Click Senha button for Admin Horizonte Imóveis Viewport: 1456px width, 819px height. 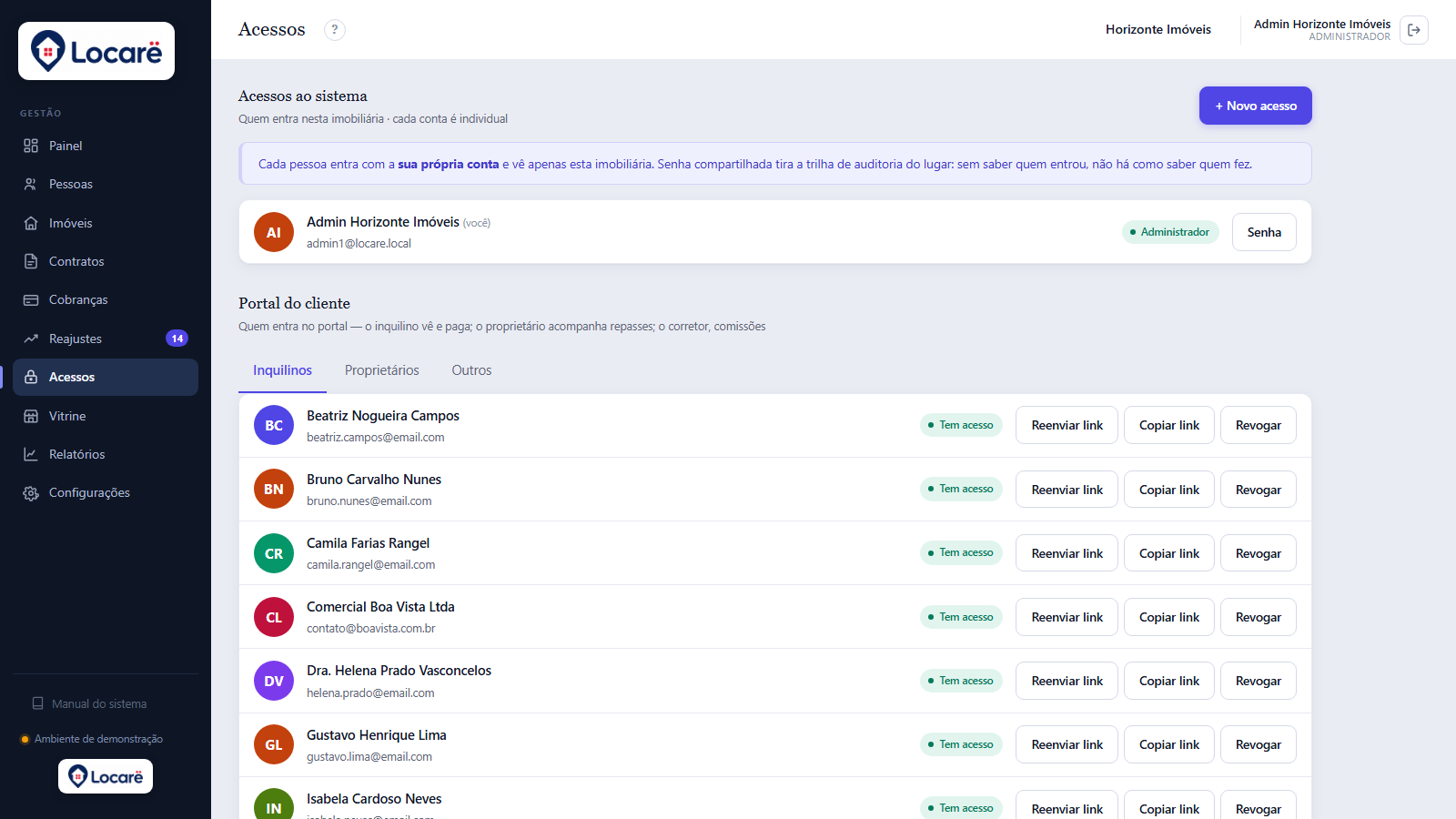[x=1264, y=232]
